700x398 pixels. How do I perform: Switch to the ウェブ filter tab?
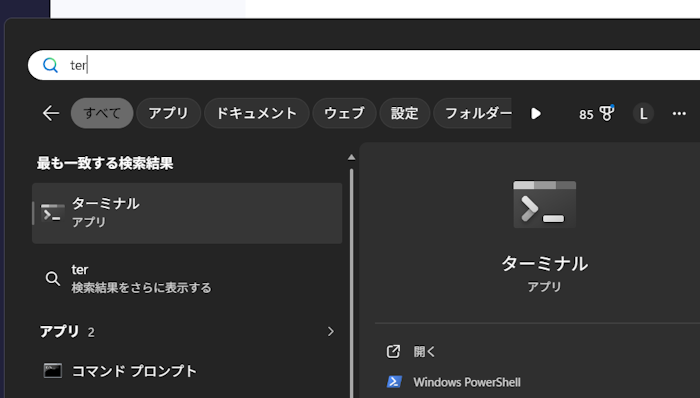point(344,113)
